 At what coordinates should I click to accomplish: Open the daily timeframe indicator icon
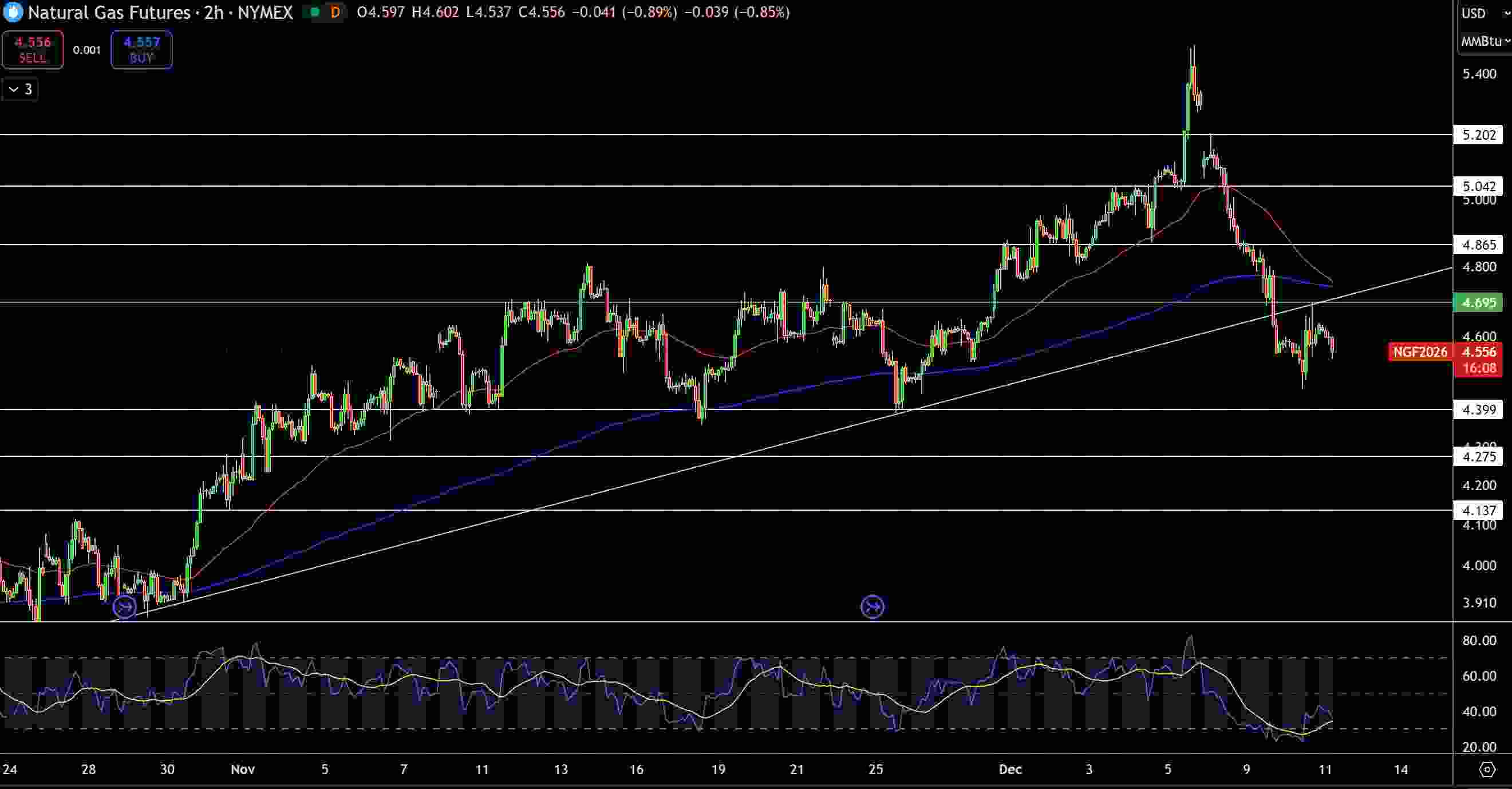(334, 12)
